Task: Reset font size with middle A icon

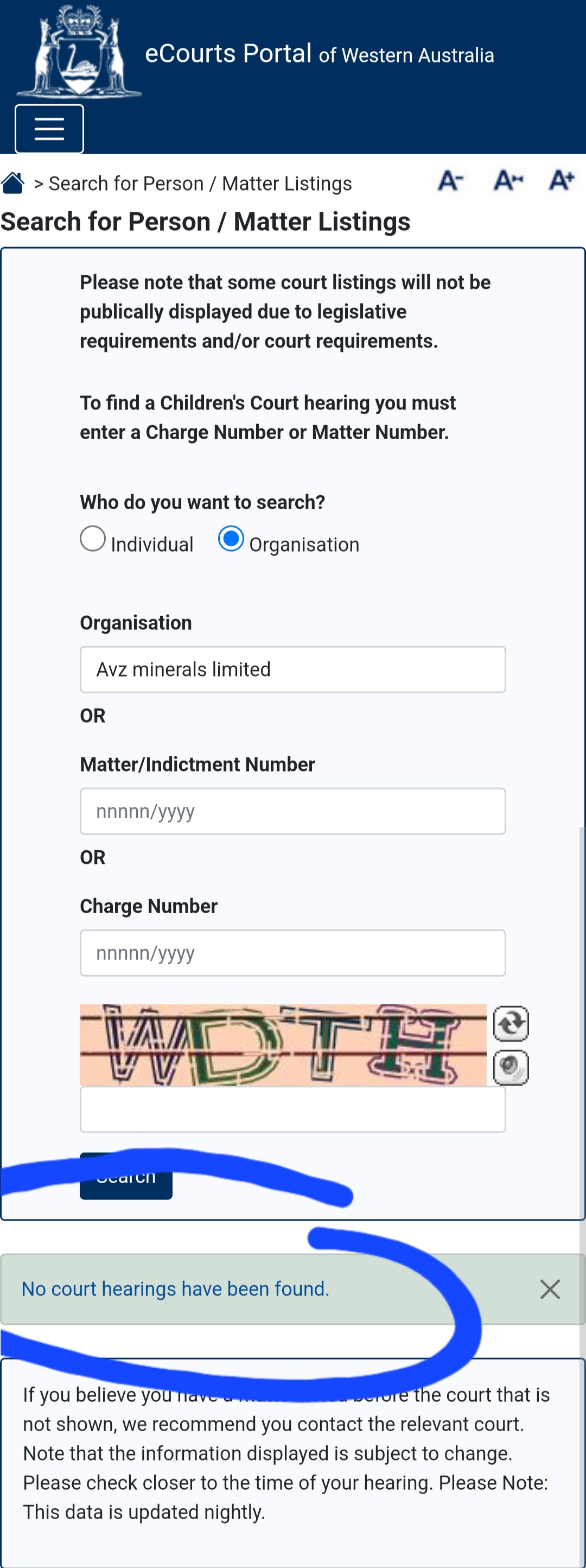Action: pos(508,180)
